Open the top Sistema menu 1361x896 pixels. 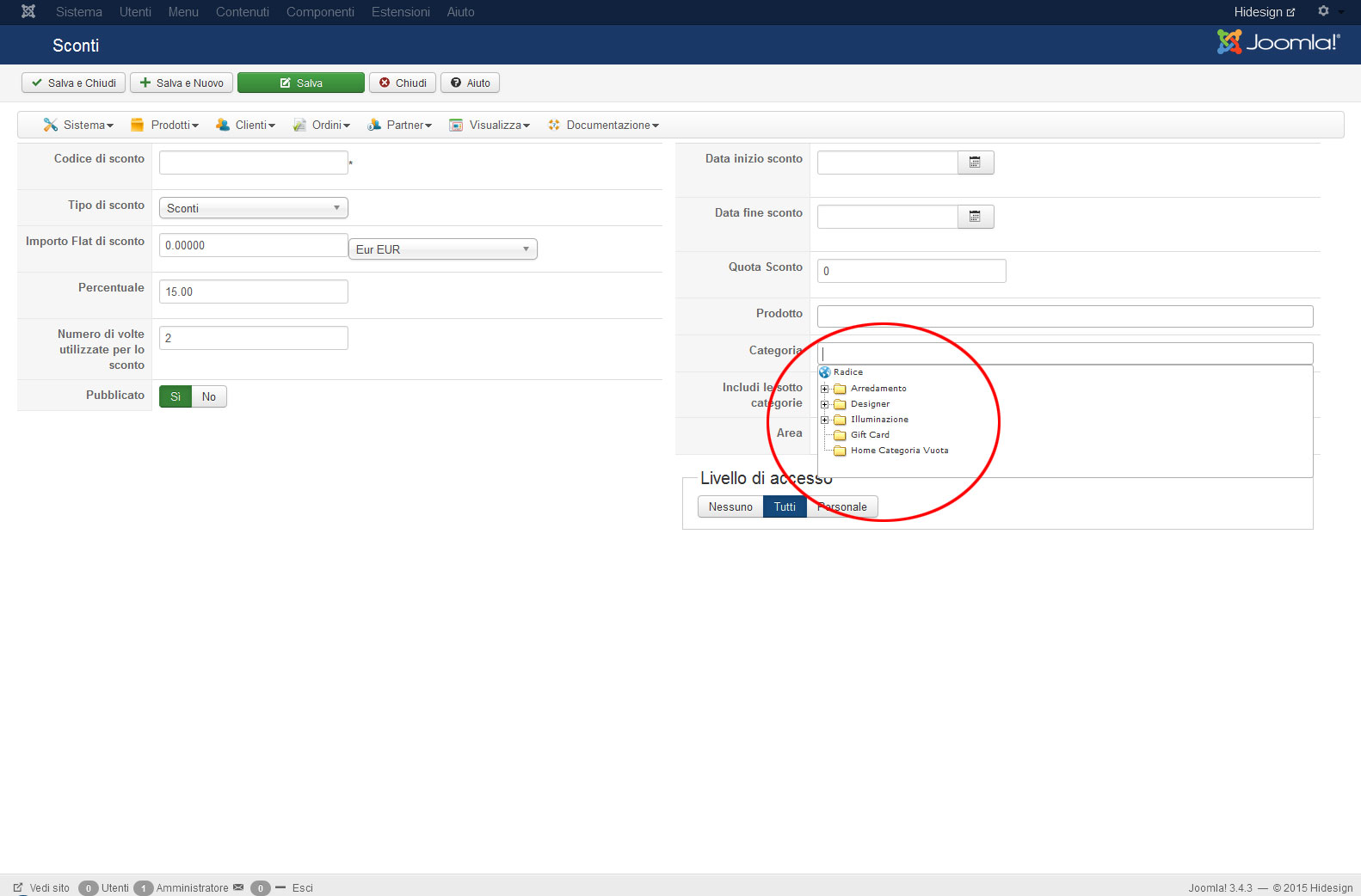tap(79, 12)
